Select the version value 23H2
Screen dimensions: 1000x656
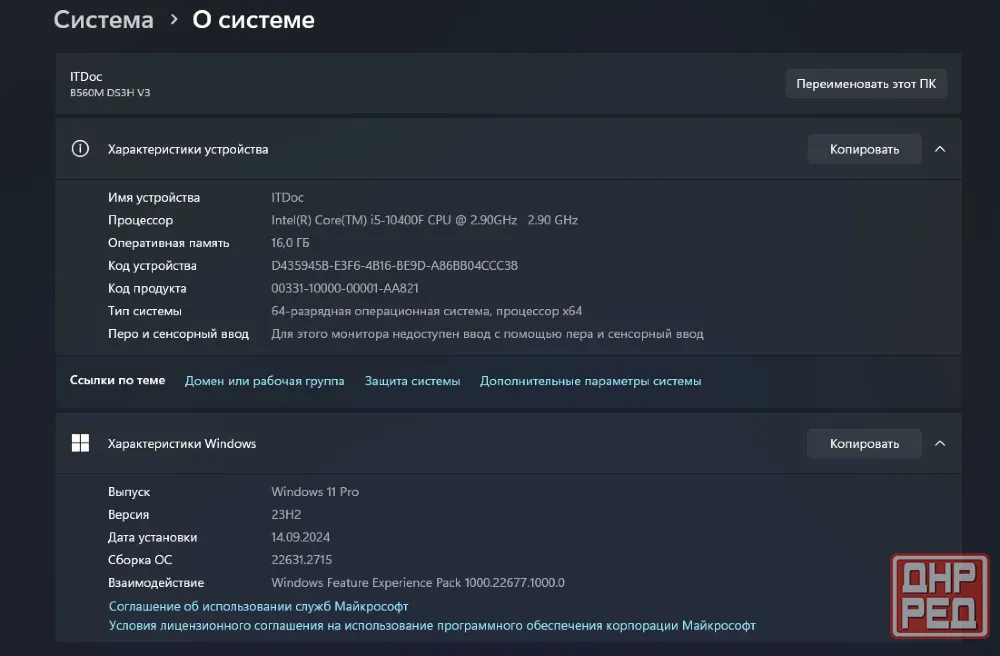[286, 514]
